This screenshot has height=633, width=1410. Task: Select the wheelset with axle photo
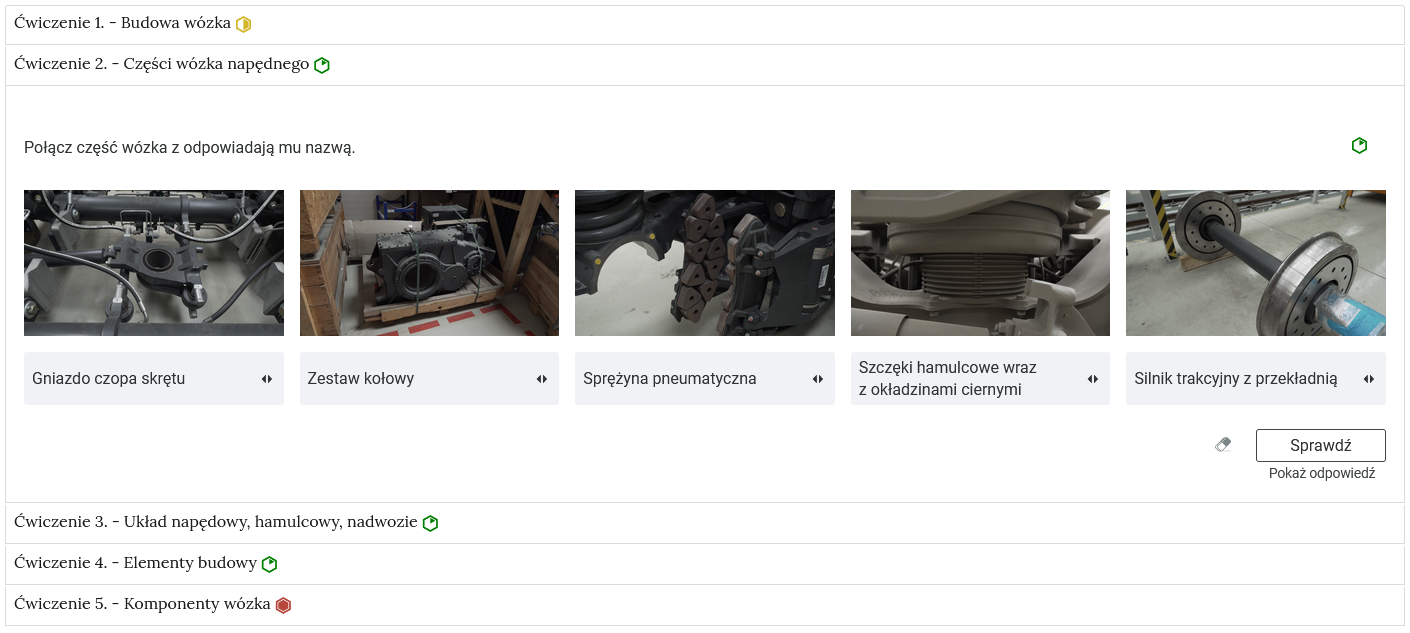[1255, 263]
